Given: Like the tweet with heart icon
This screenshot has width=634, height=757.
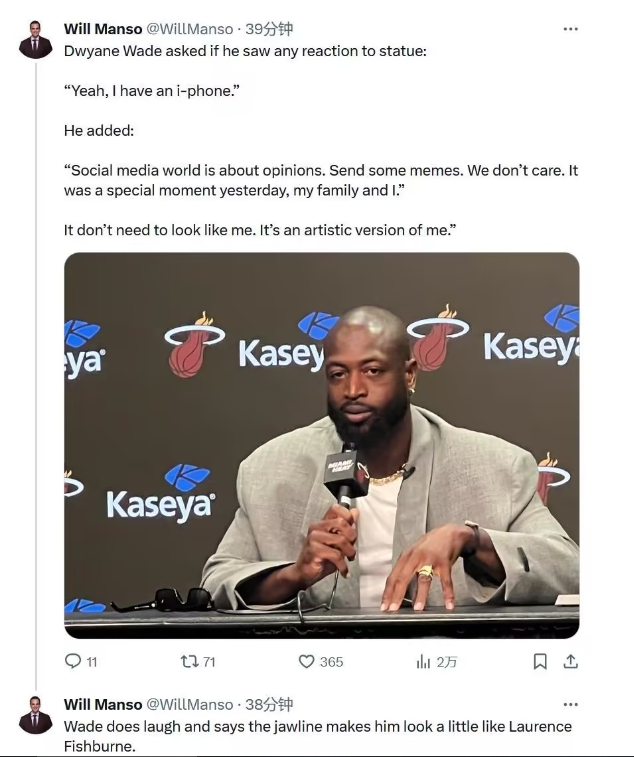Looking at the screenshot, I should pyautogui.click(x=307, y=661).
